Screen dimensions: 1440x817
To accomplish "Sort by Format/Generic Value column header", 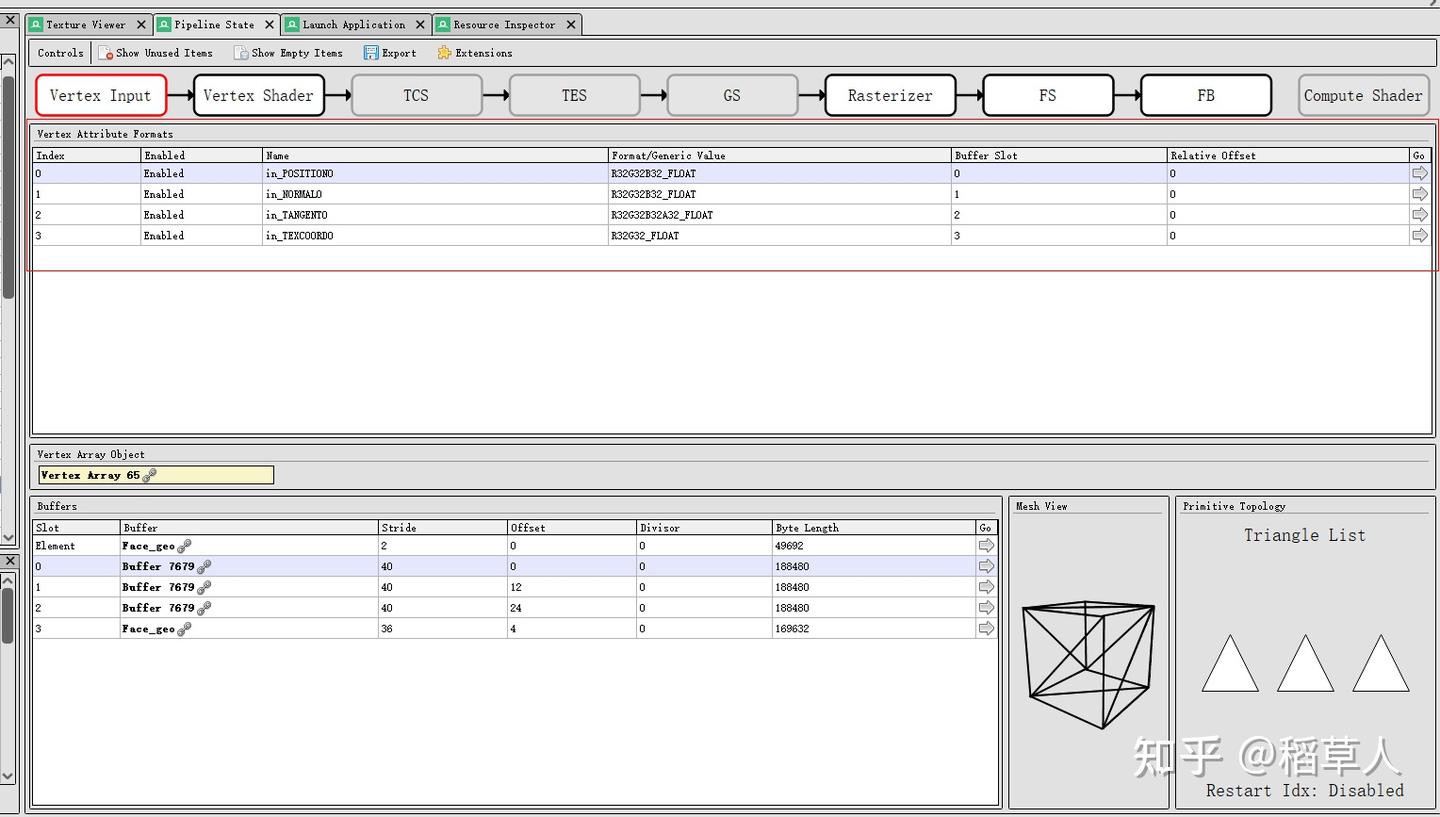I will (x=780, y=155).
